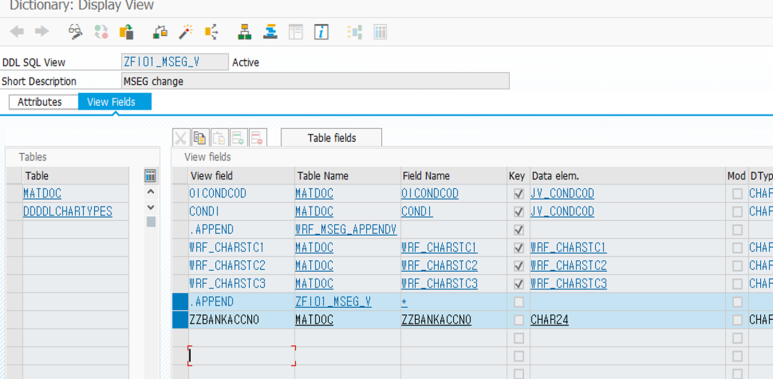Viewport: 773px width, 379px height.
Task: Open the WRF_MSEG_APPENDV table name link
Action: 346,230
